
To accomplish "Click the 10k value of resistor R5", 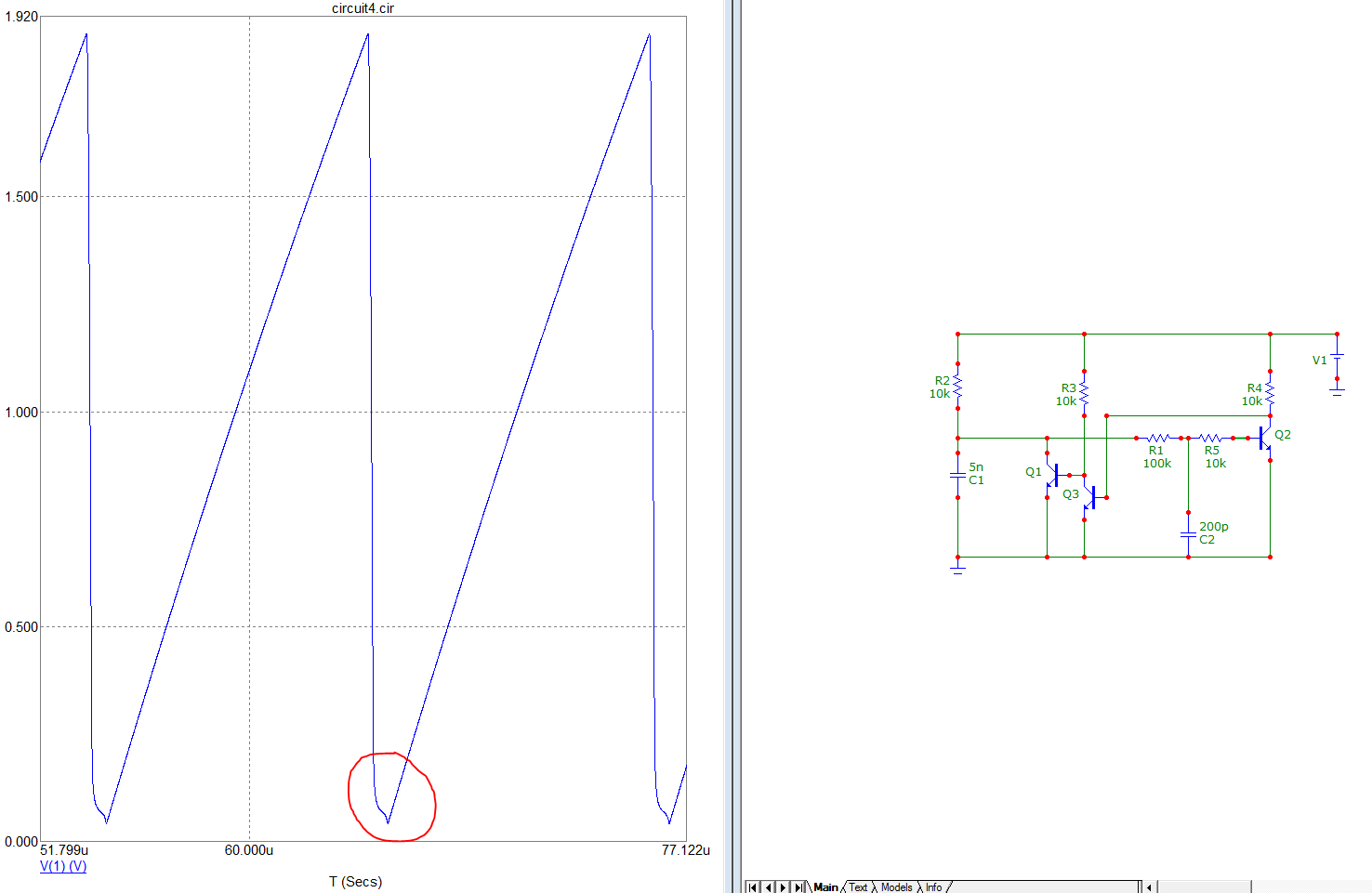I will point(1216,464).
